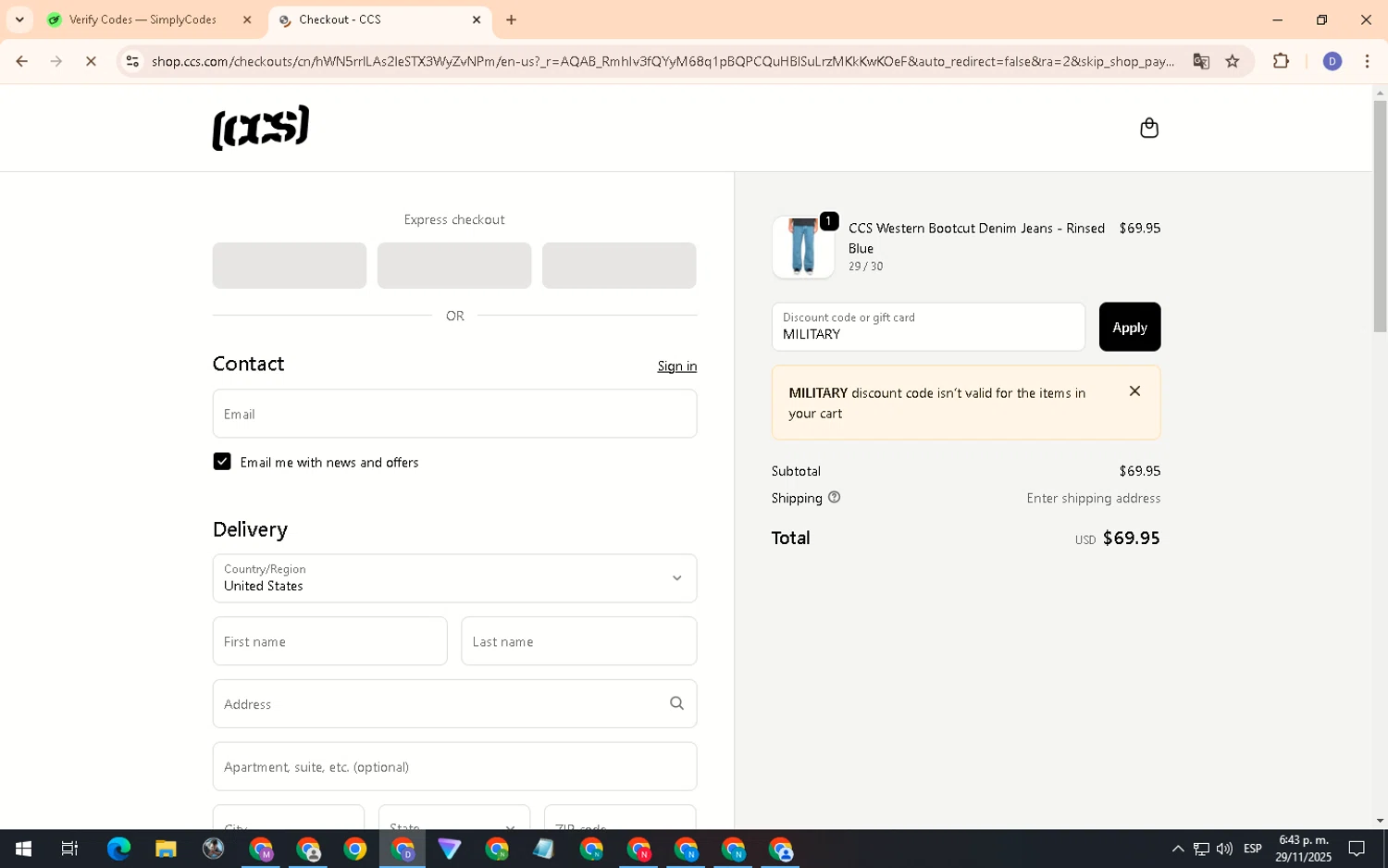Image resolution: width=1388 pixels, height=868 pixels.
Task: Close the Verify Codes SimplyCodes tab
Action: tap(247, 19)
